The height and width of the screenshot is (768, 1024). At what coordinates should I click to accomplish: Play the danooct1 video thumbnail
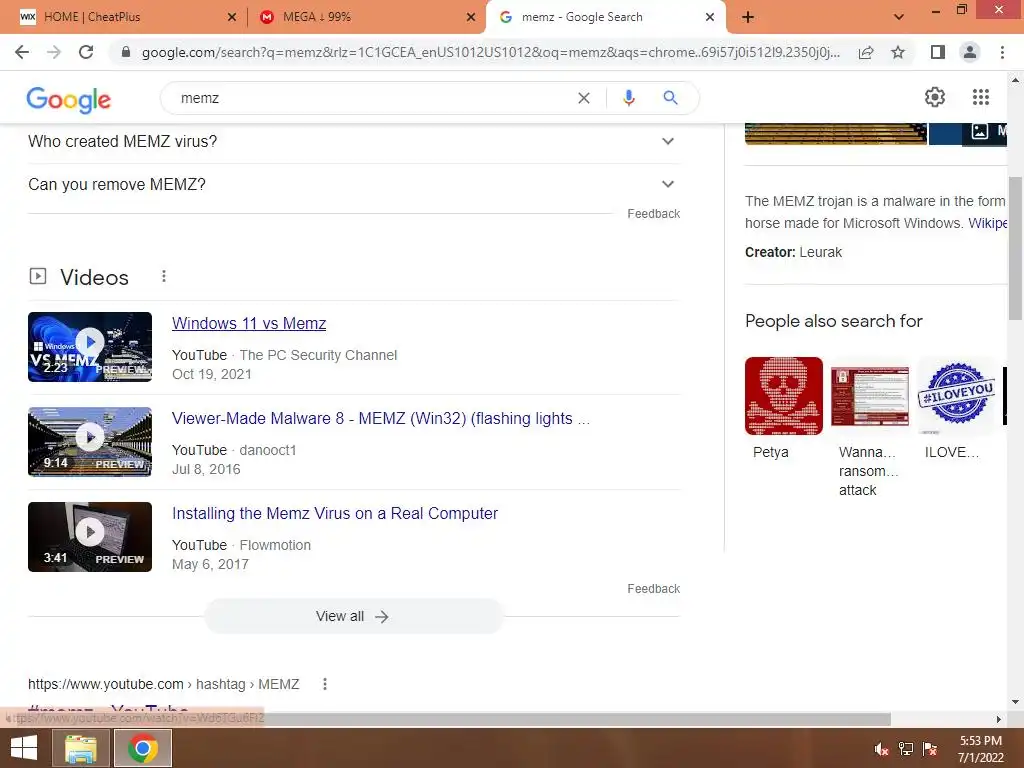[90, 441]
